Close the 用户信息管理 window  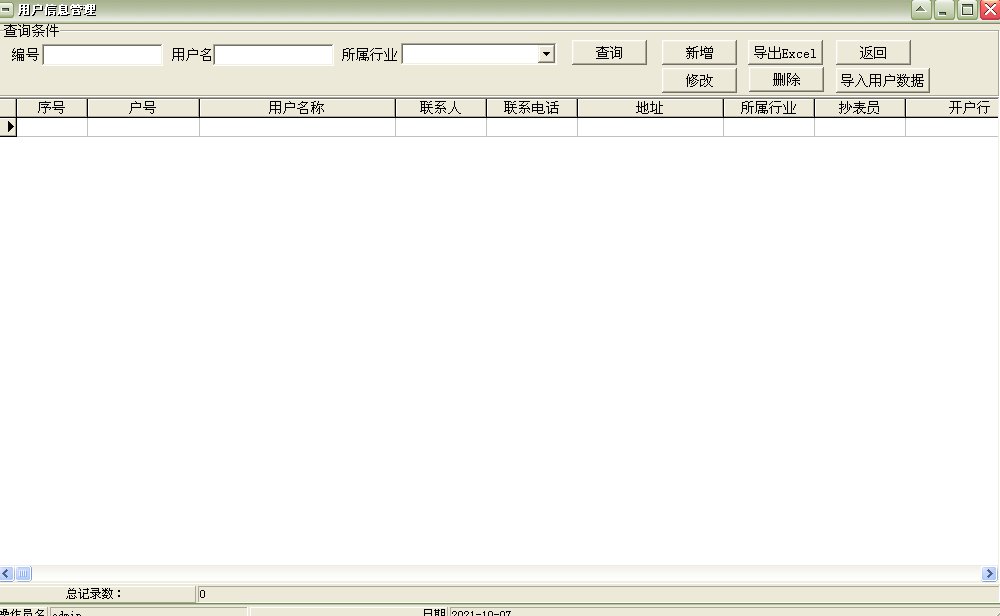click(x=990, y=10)
